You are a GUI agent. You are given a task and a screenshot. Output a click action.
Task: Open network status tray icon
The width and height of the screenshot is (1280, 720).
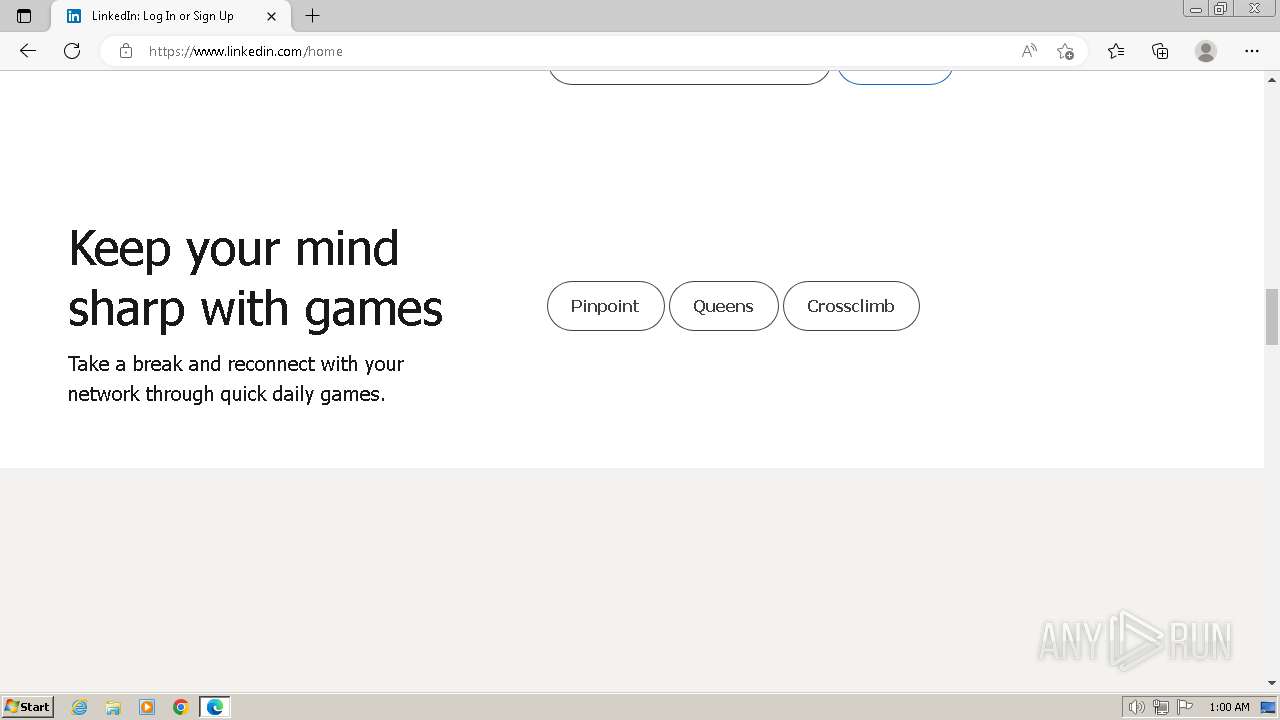1161,707
